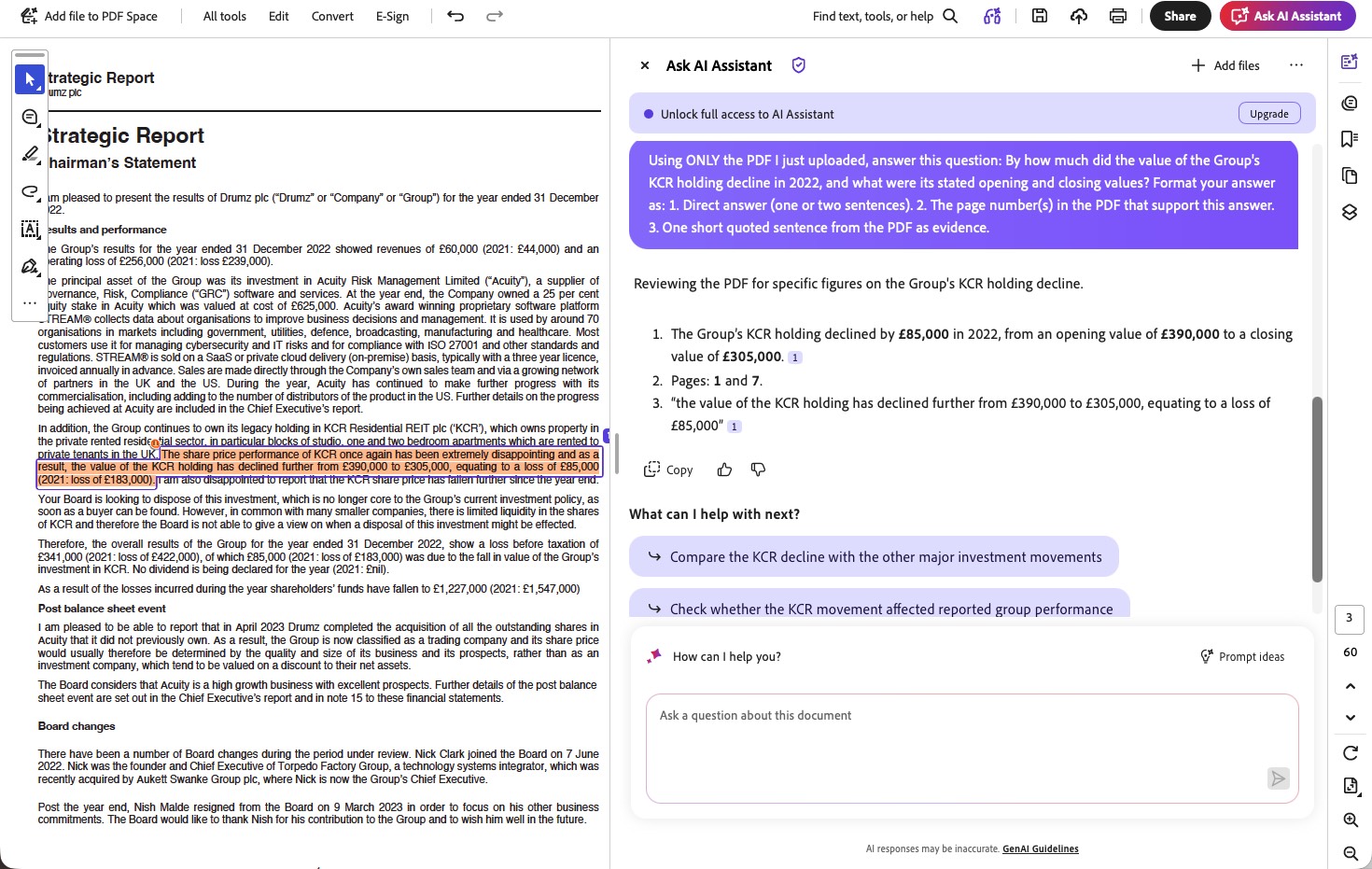Choose the Select arrow tool
1372x869 pixels.
(x=30, y=79)
